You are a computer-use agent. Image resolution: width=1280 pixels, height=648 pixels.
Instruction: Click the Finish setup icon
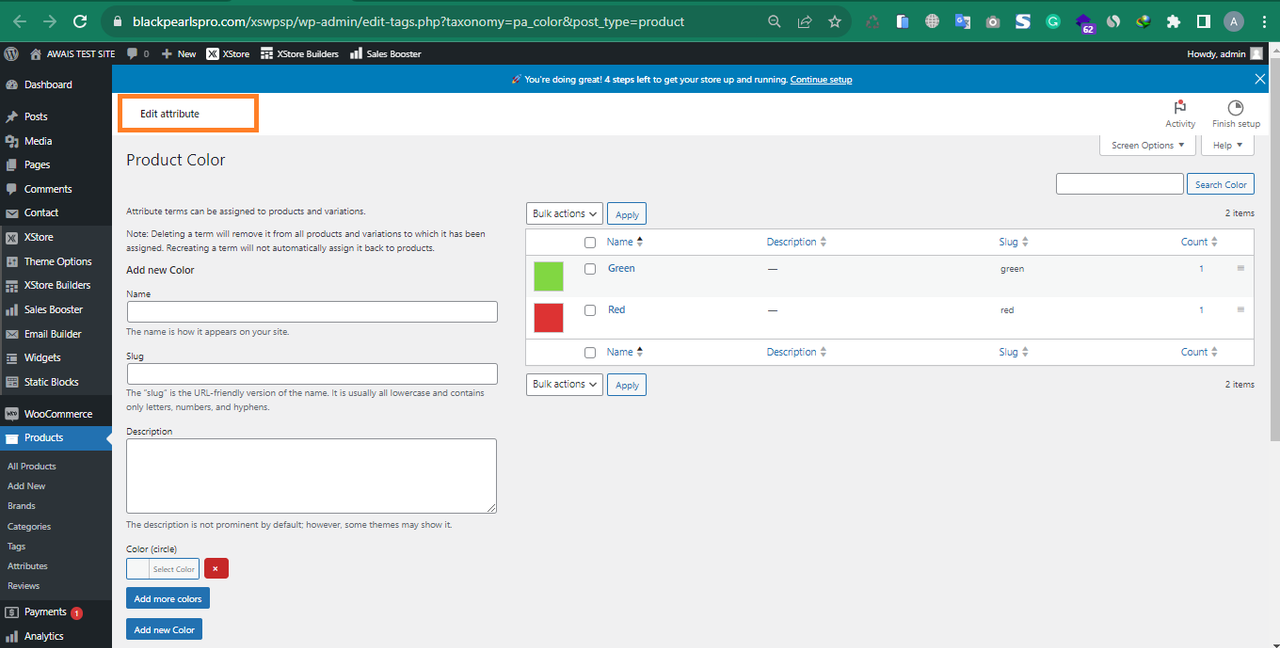click(1236, 113)
